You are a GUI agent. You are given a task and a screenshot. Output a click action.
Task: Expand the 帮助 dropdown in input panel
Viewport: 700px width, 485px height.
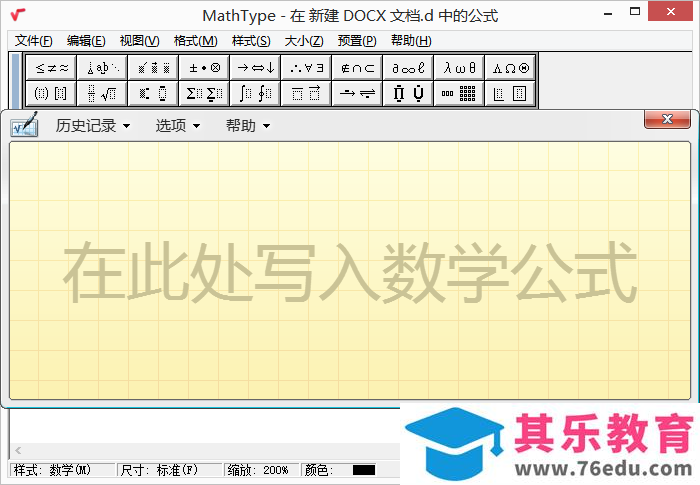tap(248, 126)
